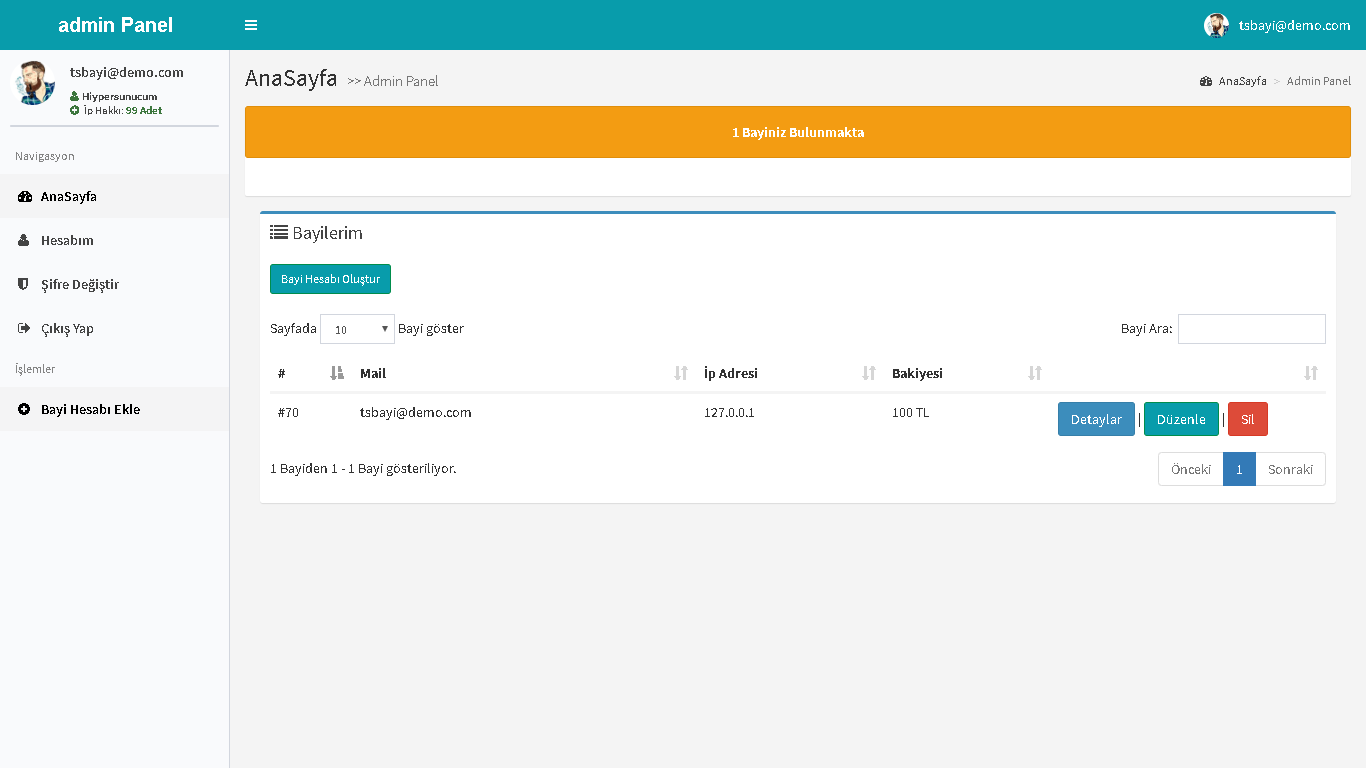This screenshot has height=768, width=1366.
Task: Click the AnaSayfa dashboard icon in sidebar
Action: (x=24, y=197)
